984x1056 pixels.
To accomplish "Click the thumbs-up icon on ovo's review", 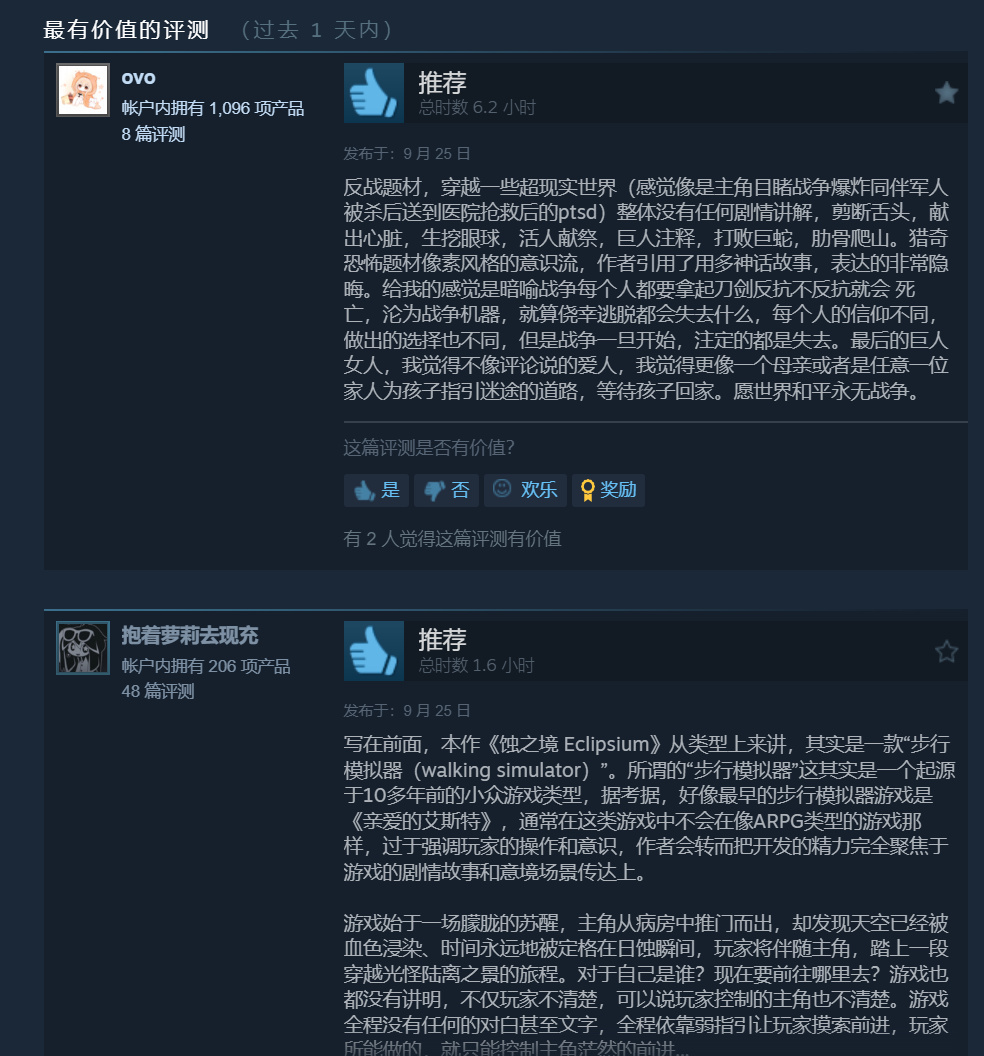I will (x=374, y=93).
